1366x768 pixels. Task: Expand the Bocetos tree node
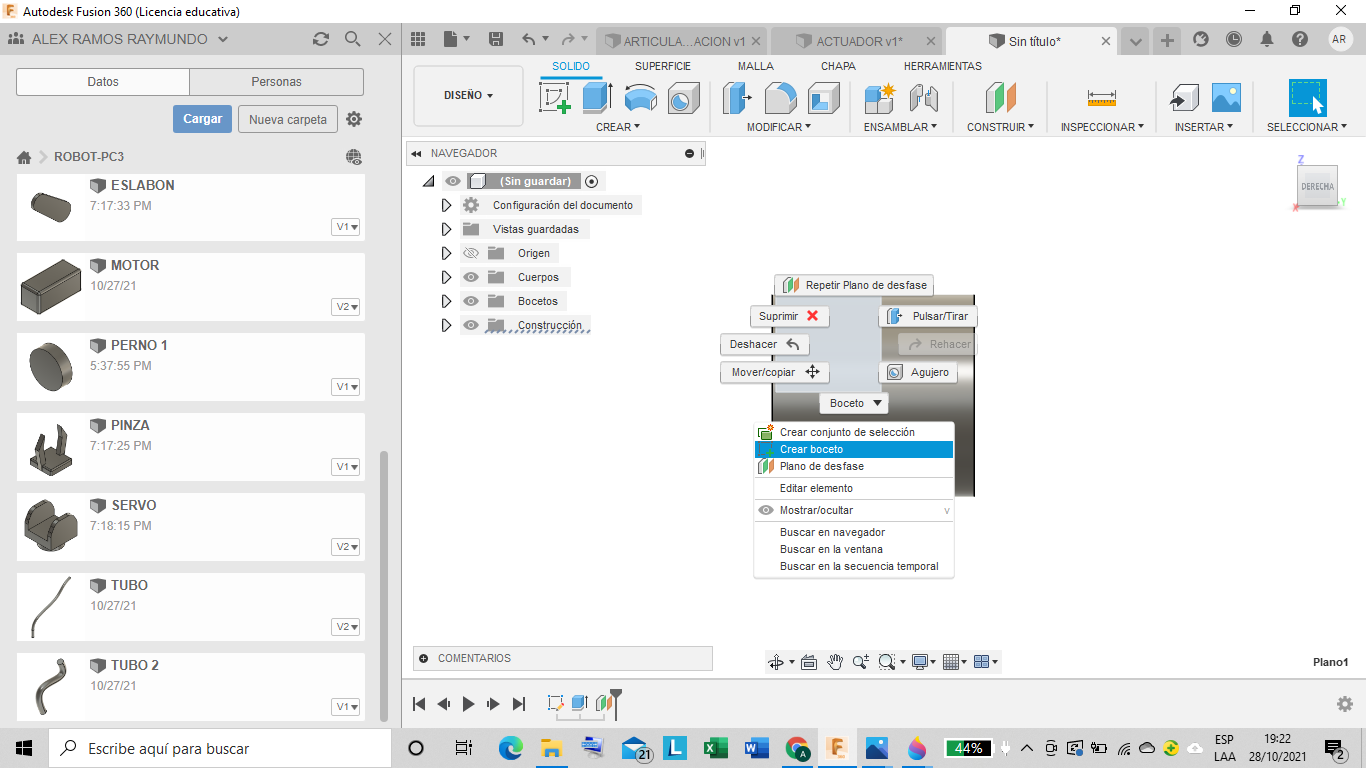click(446, 301)
